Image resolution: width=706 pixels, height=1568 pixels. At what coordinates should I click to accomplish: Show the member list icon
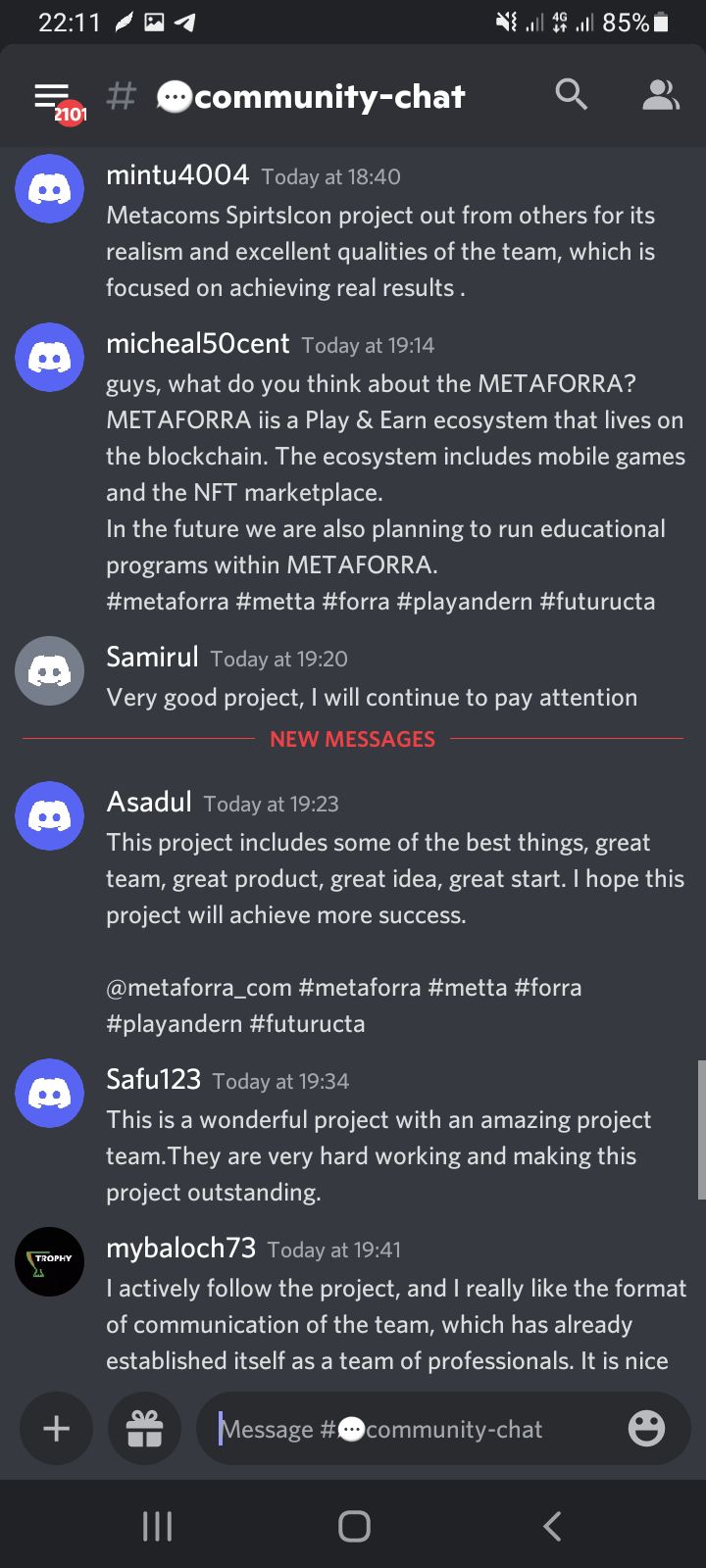[x=660, y=95]
